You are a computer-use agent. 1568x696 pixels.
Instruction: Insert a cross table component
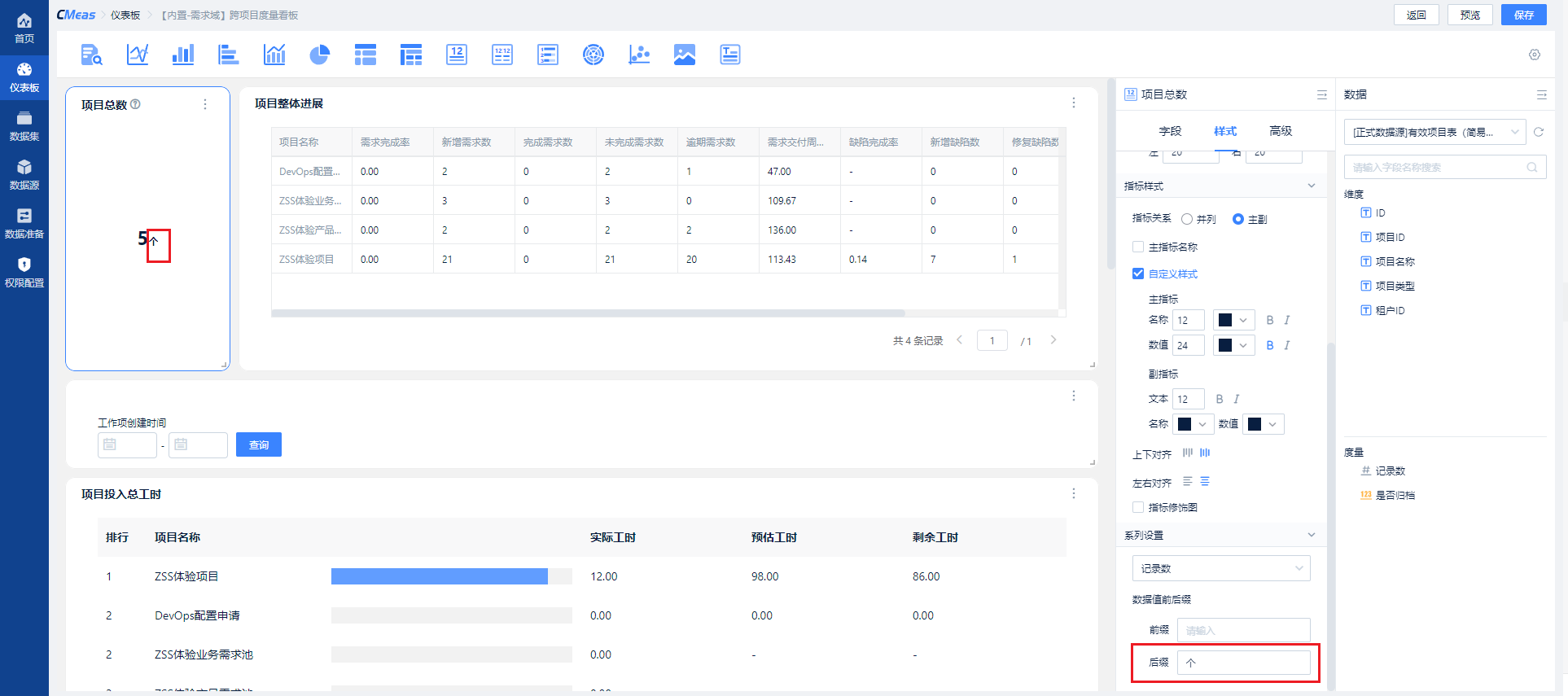tap(411, 55)
